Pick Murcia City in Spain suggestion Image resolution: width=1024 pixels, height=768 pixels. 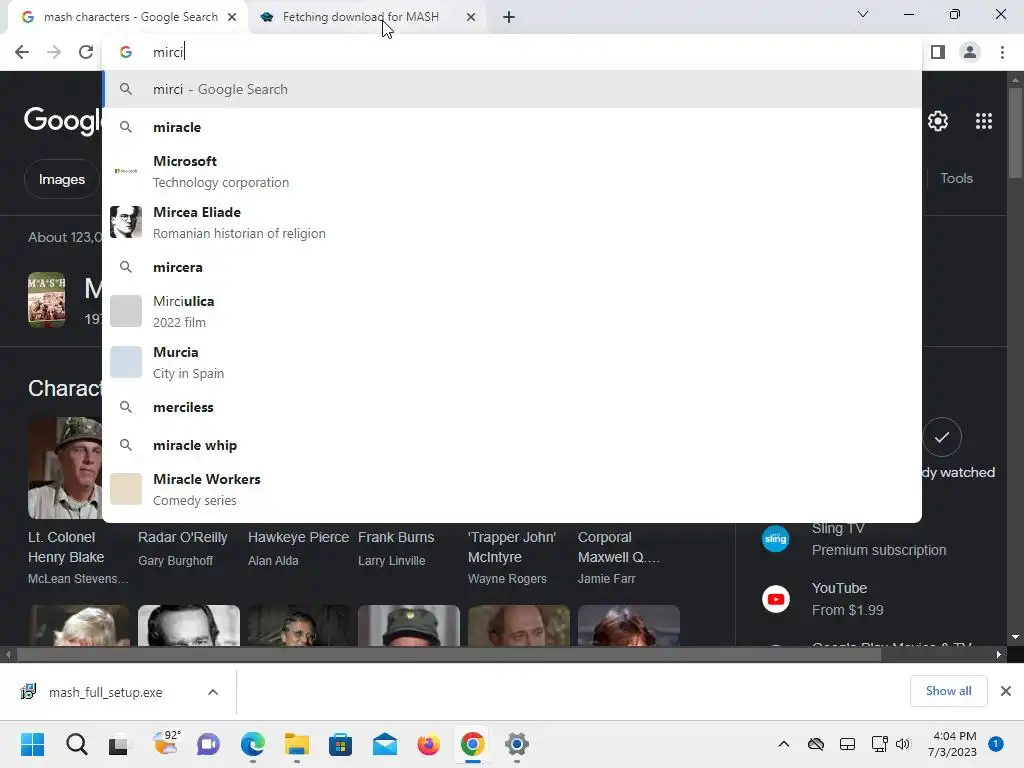click(512, 362)
